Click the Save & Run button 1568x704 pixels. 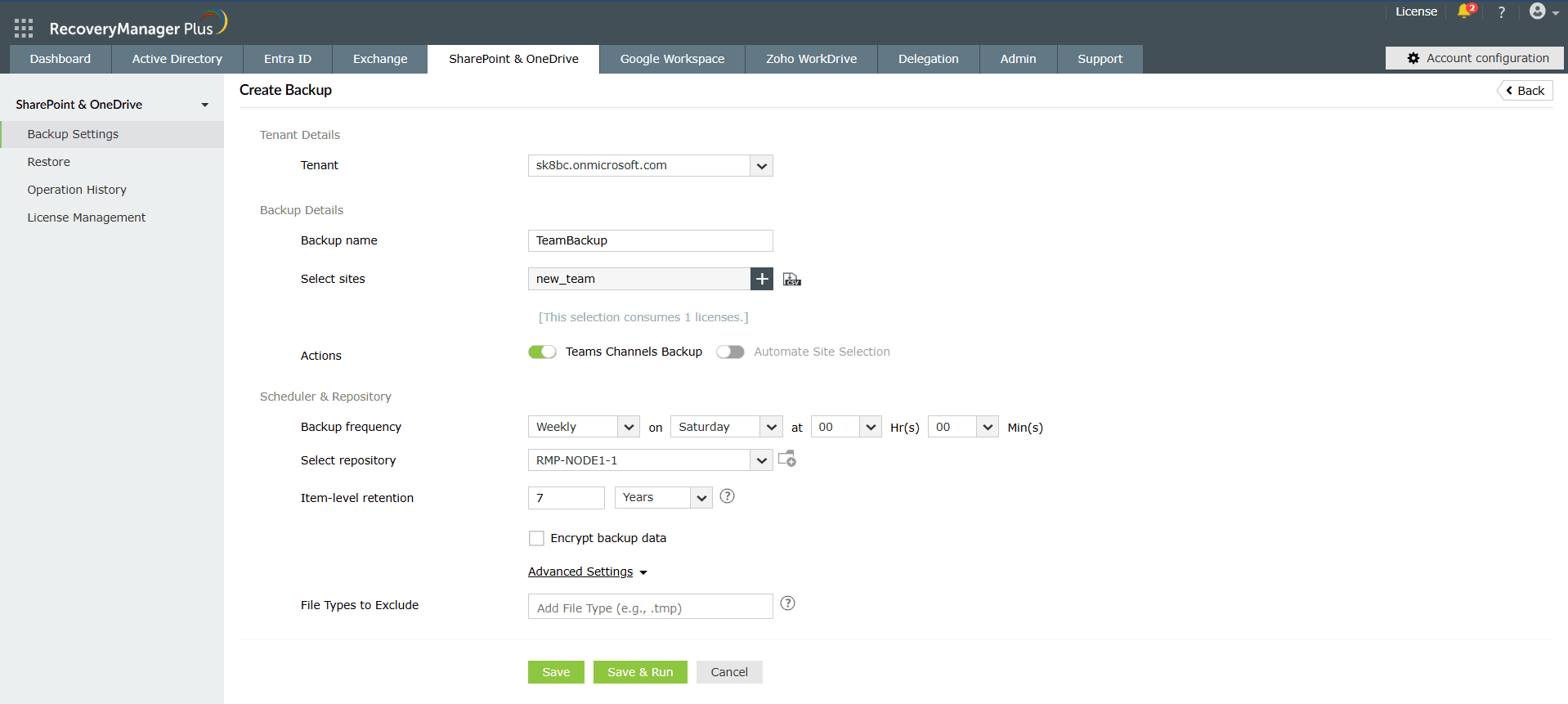pyautogui.click(x=640, y=672)
